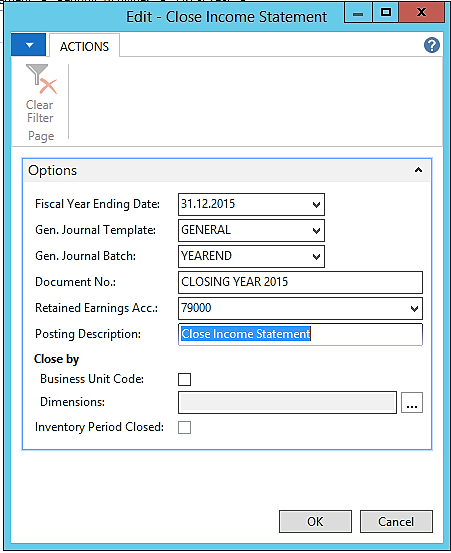This screenshot has width=451, height=553.
Task: Close the window with the X button
Action: click(421, 13)
